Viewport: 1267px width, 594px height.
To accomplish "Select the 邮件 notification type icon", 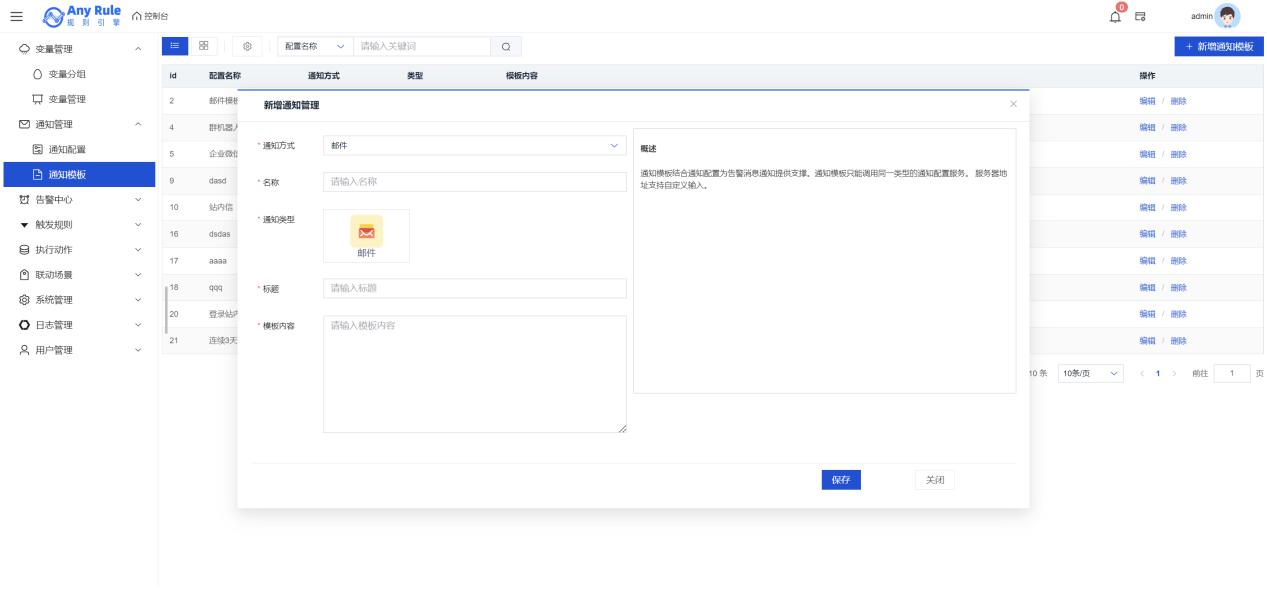I will 366,232.
